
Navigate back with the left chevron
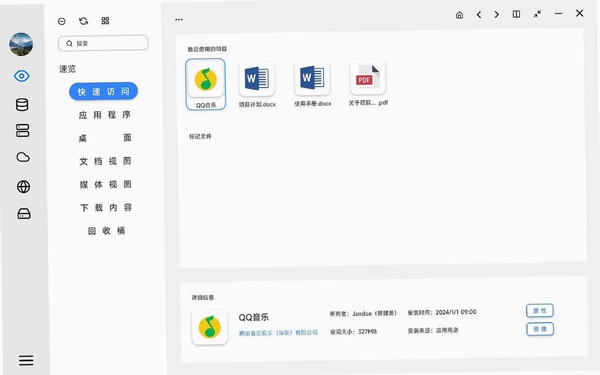[x=479, y=15]
